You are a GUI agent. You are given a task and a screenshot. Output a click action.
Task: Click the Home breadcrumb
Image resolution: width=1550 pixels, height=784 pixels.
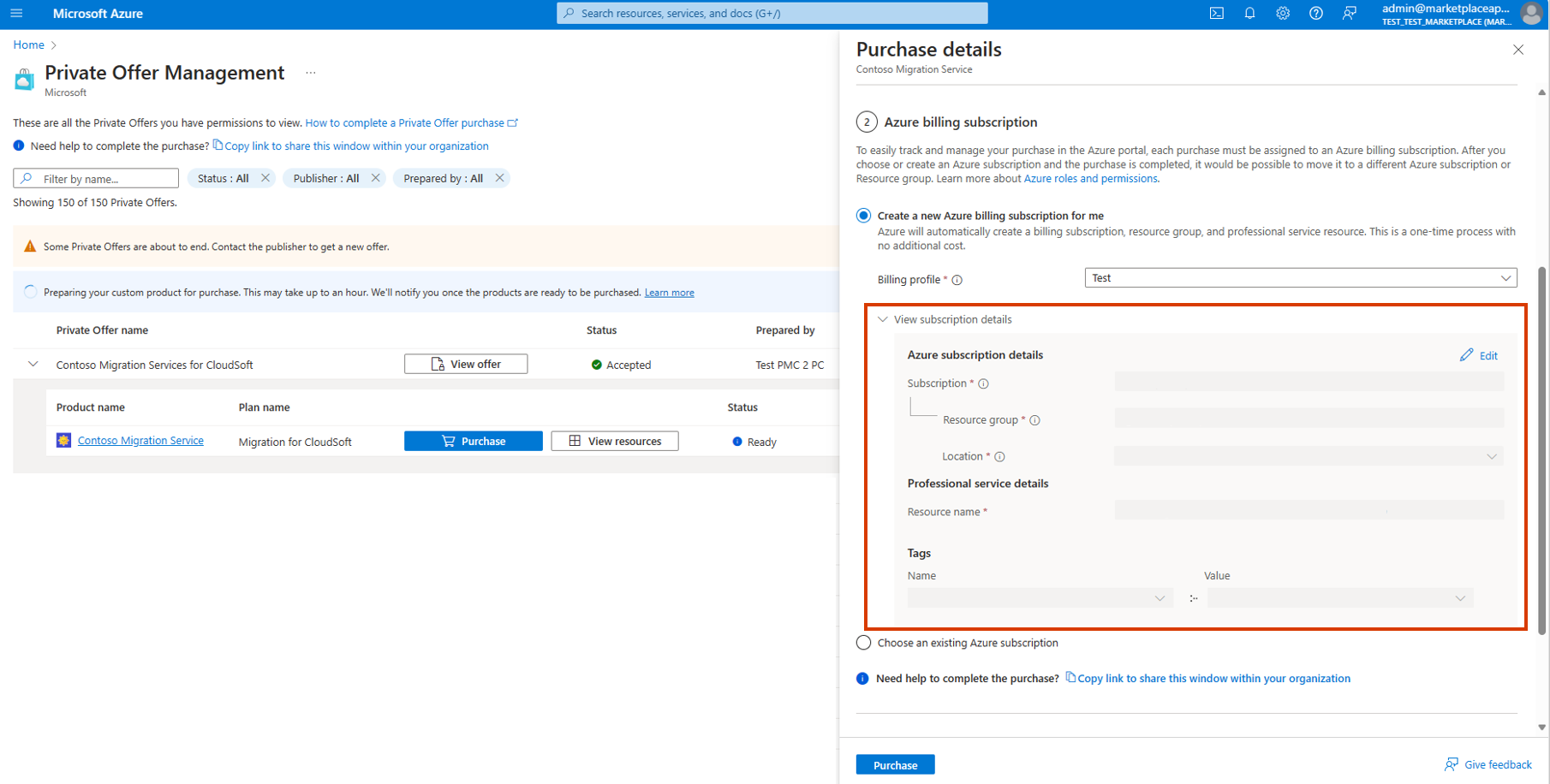28,44
